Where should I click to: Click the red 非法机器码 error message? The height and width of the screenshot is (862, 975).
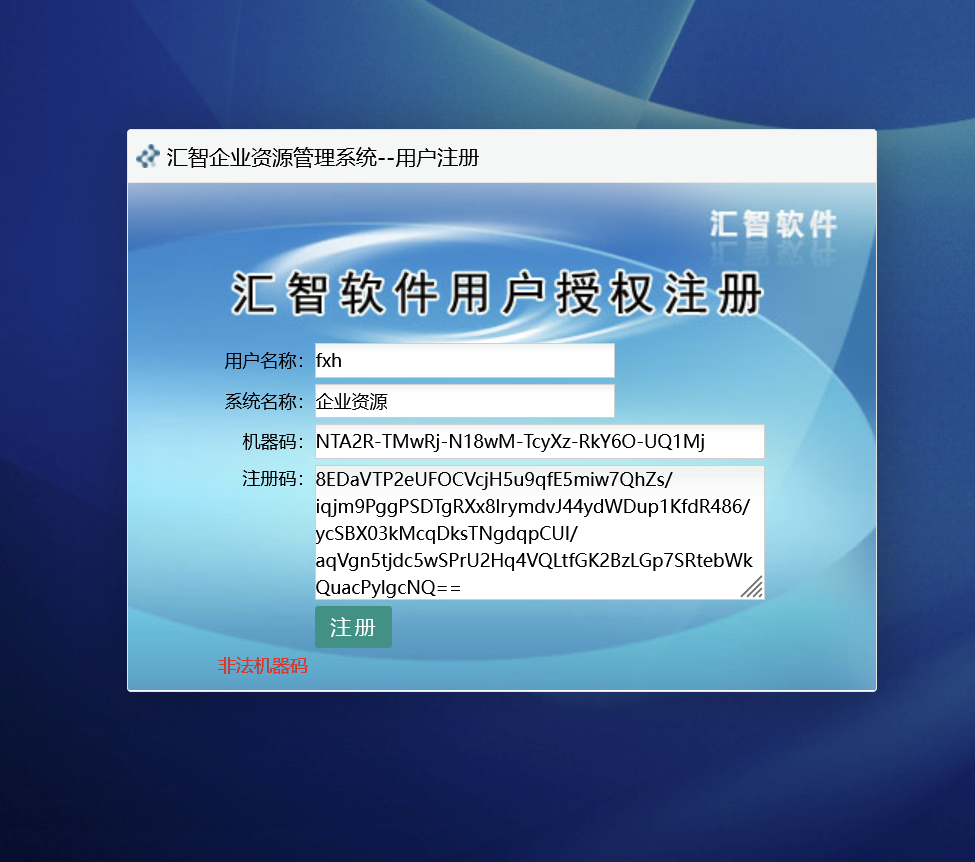point(262,666)
